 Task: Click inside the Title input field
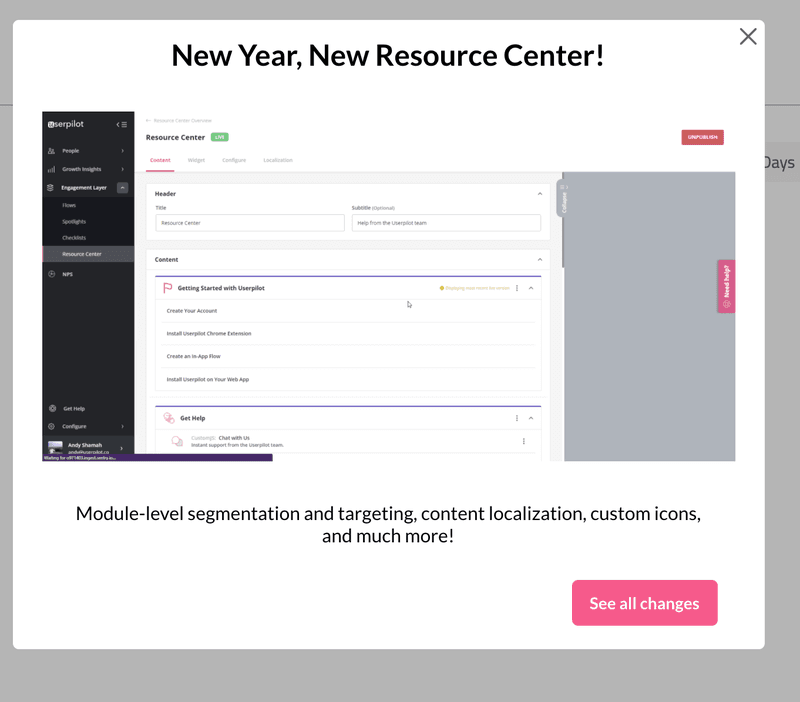pyautogui.click(x=246, y=222)
